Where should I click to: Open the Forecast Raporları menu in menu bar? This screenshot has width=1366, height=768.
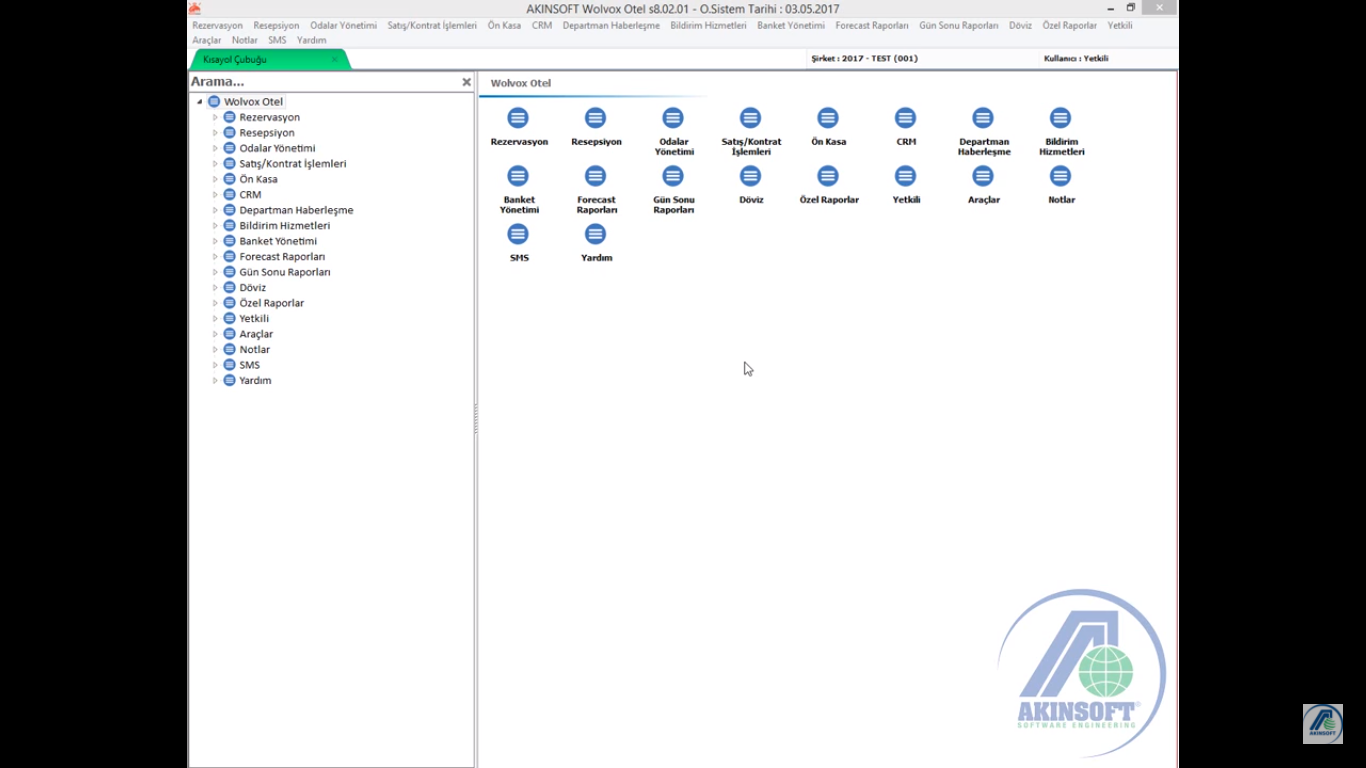coord(872,26)
